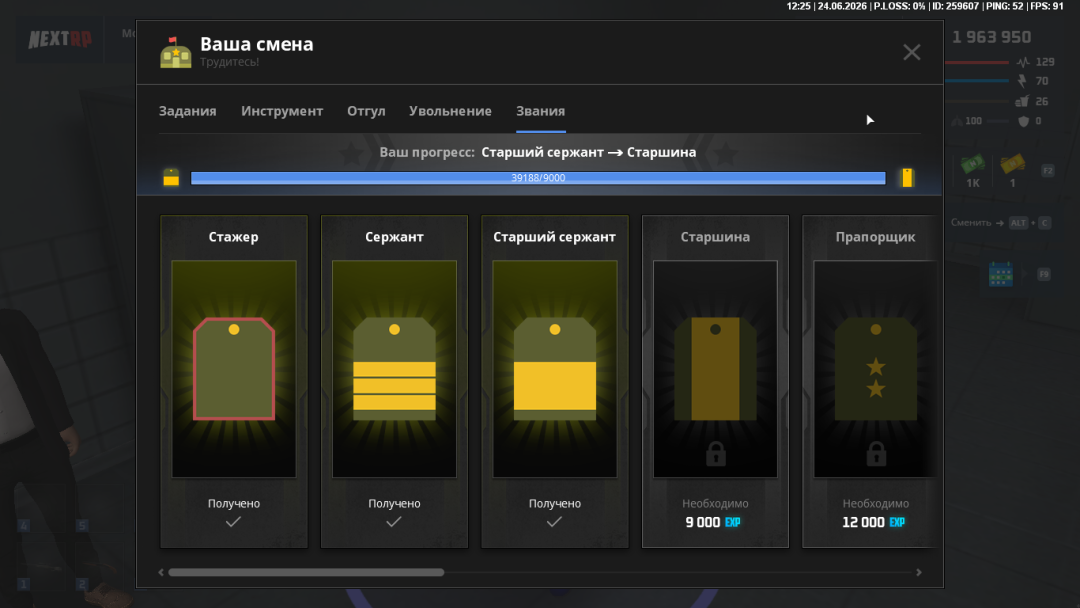The width and height of the screenshot is (1080, 608).
Task: Open the Задания tab
Action: [x=187, y=111]
